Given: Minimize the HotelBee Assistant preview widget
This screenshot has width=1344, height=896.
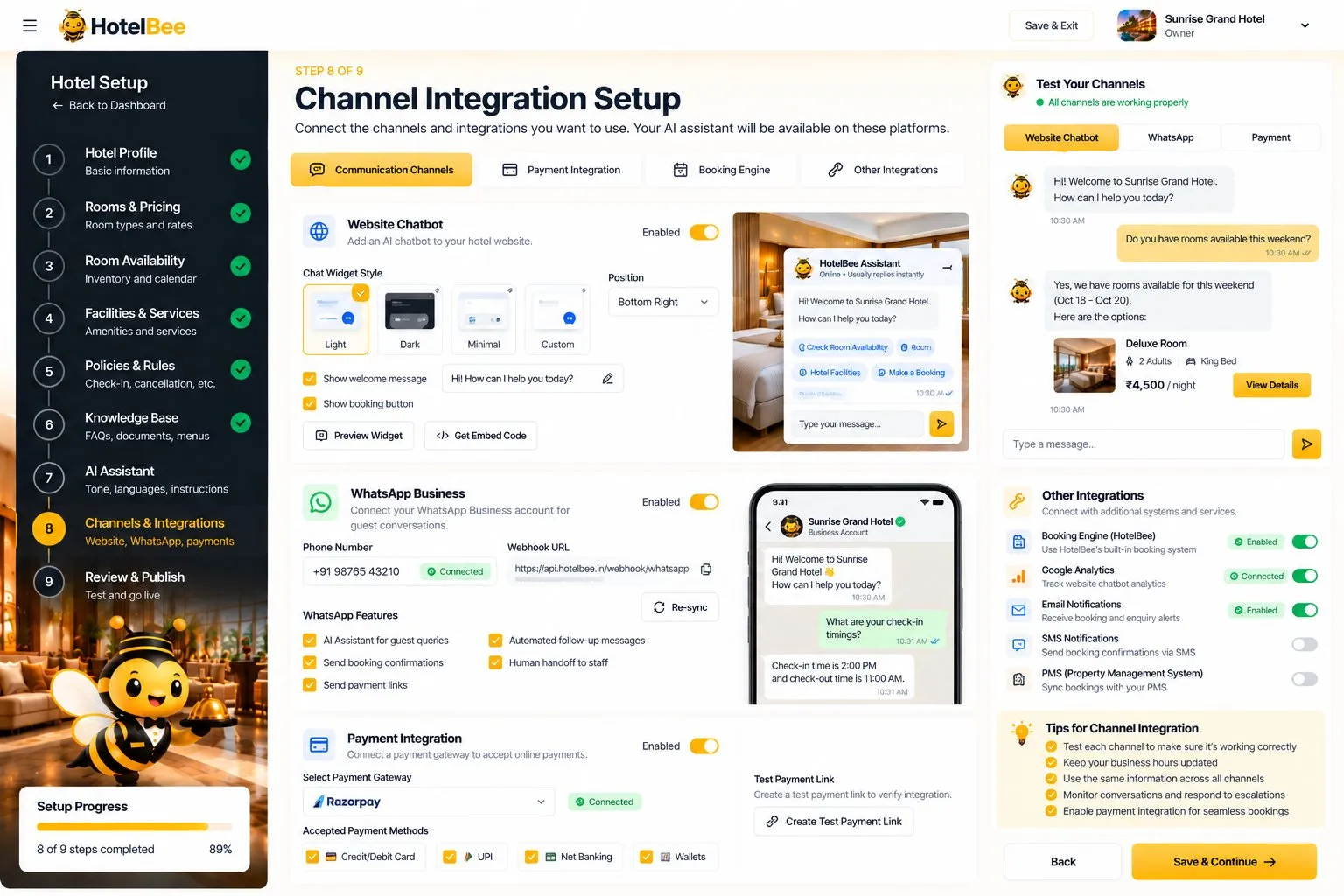Looking at the screenshot, I should pos(947,268).
